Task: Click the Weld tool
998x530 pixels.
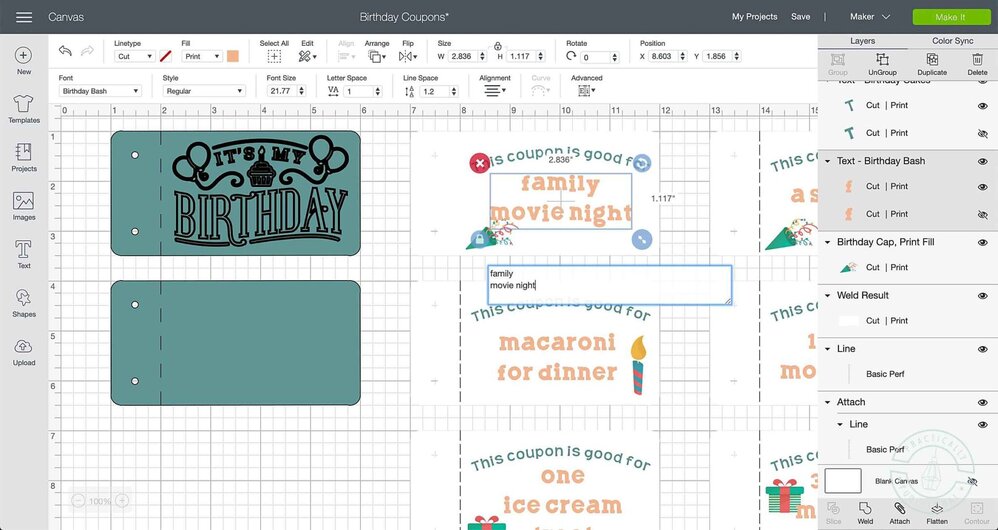Action: 865,513
